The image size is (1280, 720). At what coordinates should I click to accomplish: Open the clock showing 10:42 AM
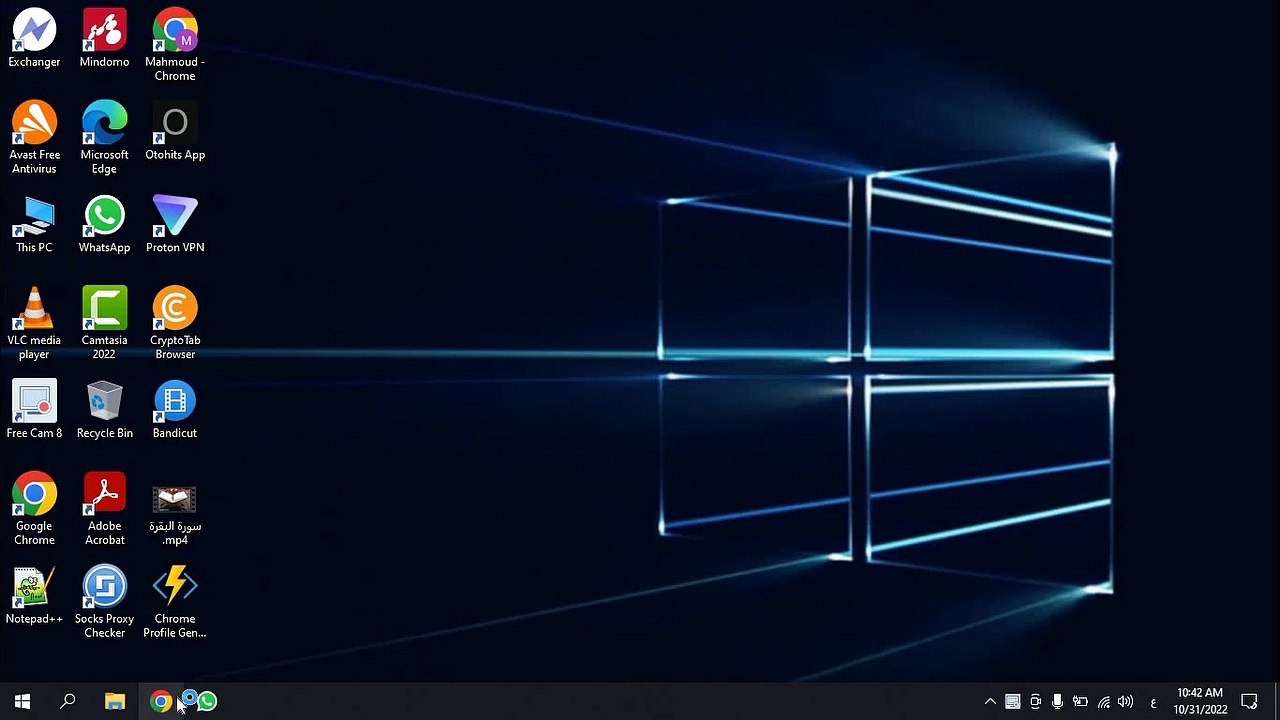[1200, 702]
